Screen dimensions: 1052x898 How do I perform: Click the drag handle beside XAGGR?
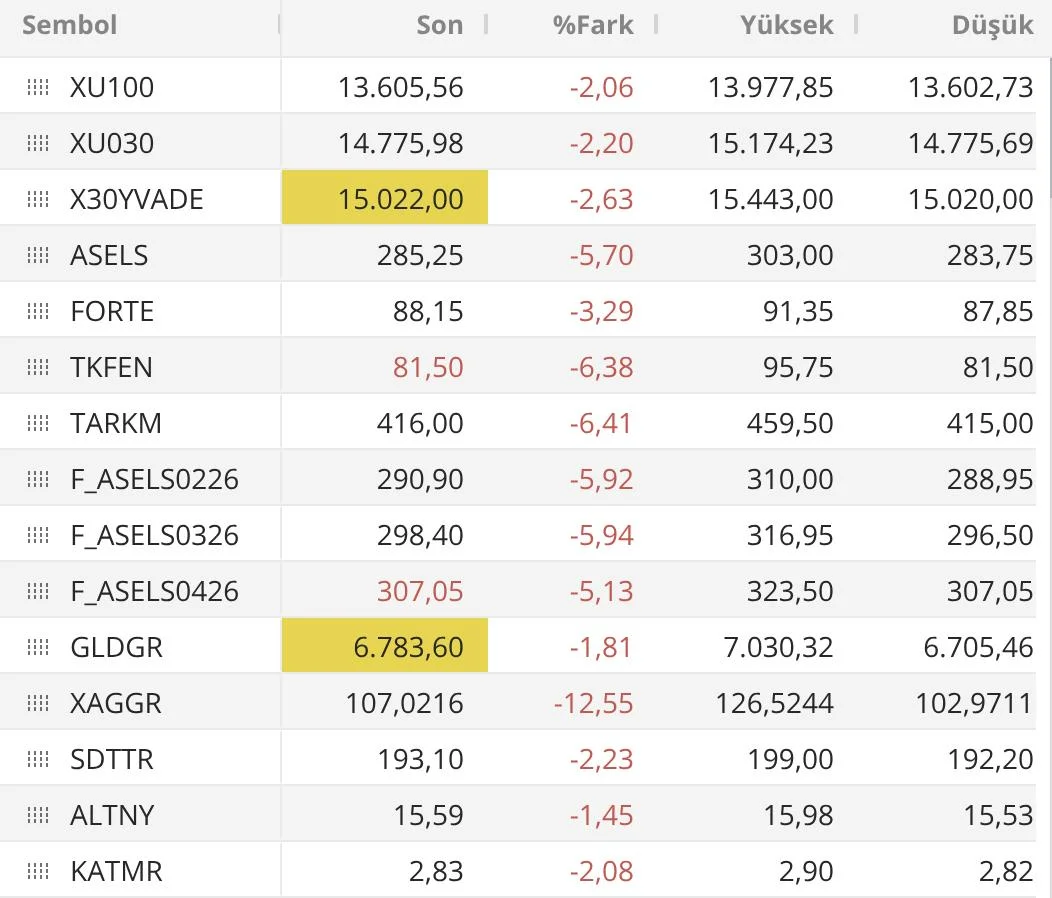[38, 704]
